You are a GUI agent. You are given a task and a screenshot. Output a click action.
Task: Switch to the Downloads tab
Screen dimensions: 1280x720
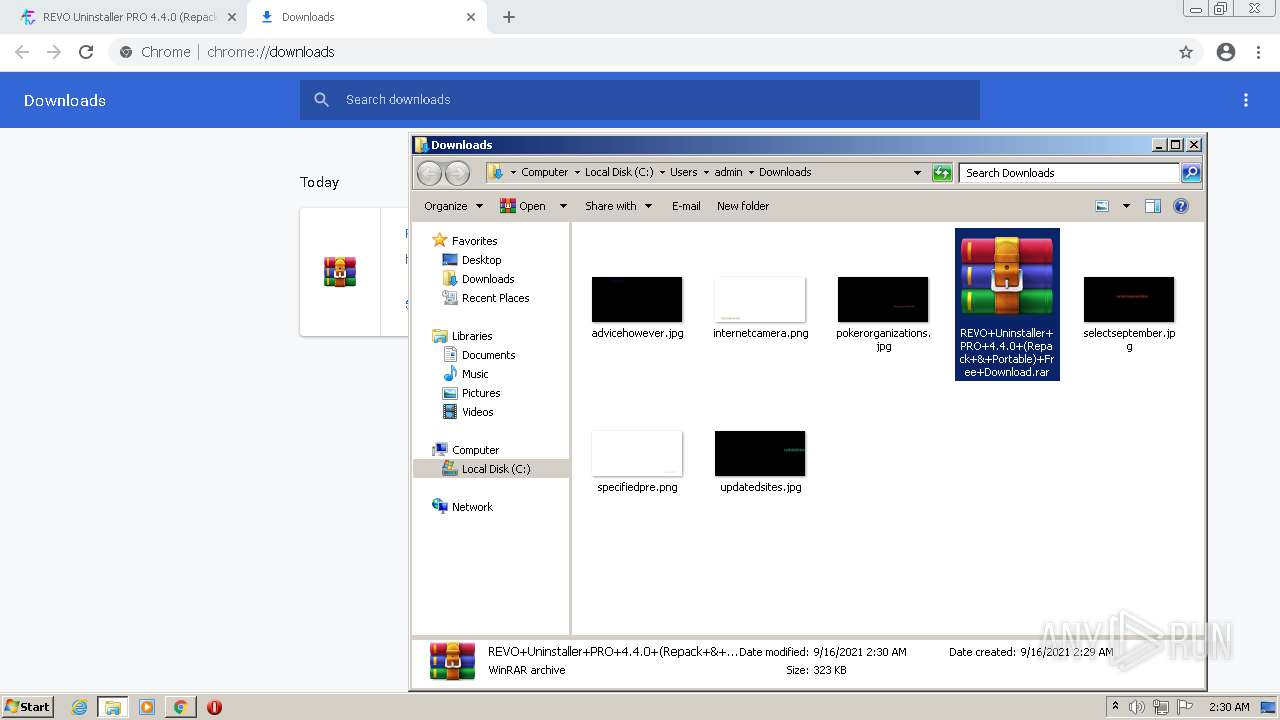[367, 17]
